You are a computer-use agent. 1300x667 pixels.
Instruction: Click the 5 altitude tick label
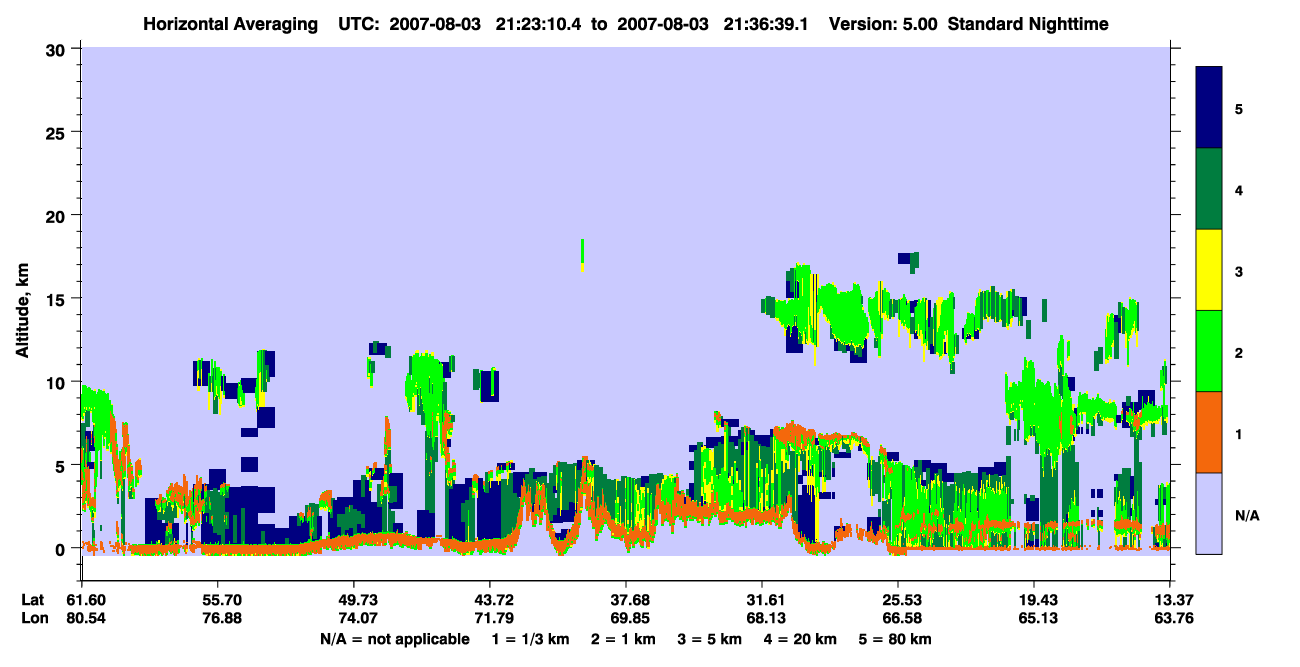(63, 465)
